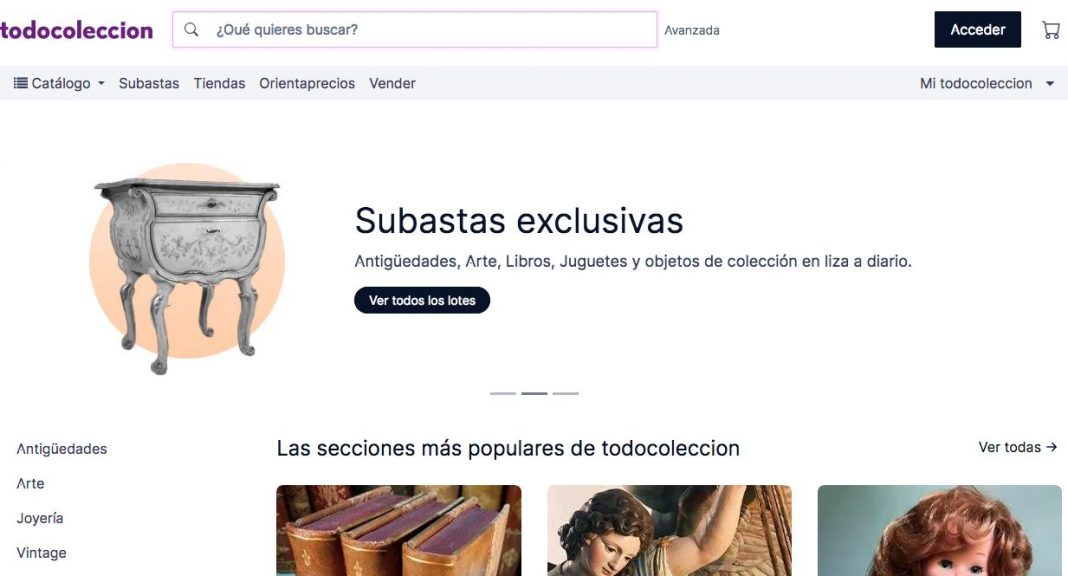Select the Antigüedades category link

coord(62,449)
